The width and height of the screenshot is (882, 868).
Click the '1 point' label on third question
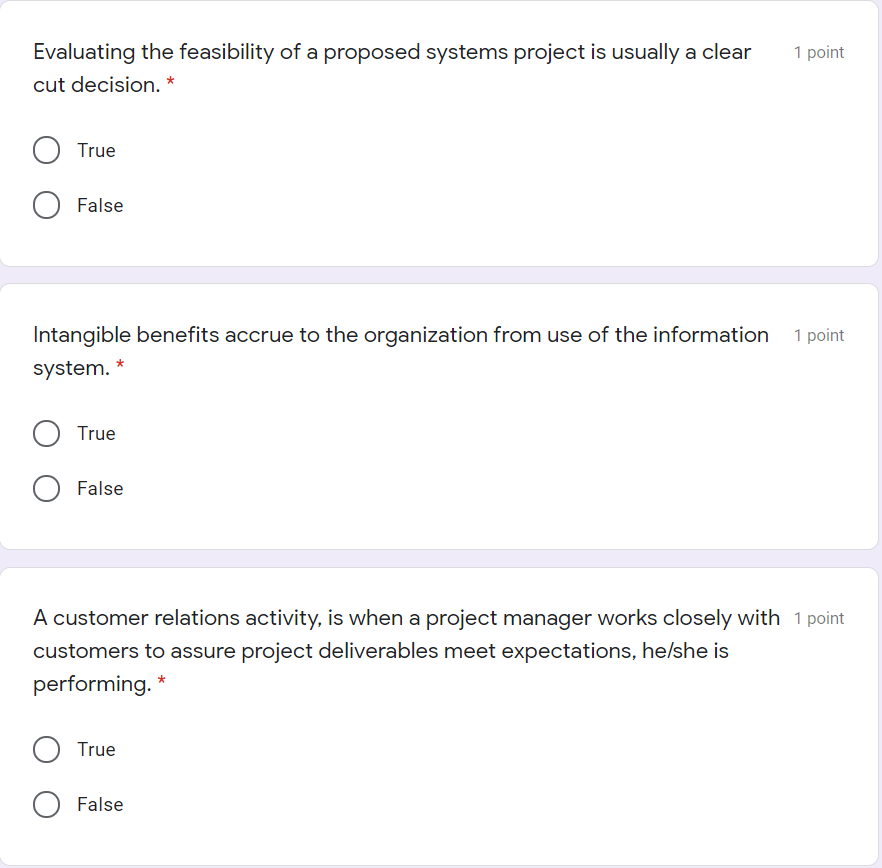point(818,618)
